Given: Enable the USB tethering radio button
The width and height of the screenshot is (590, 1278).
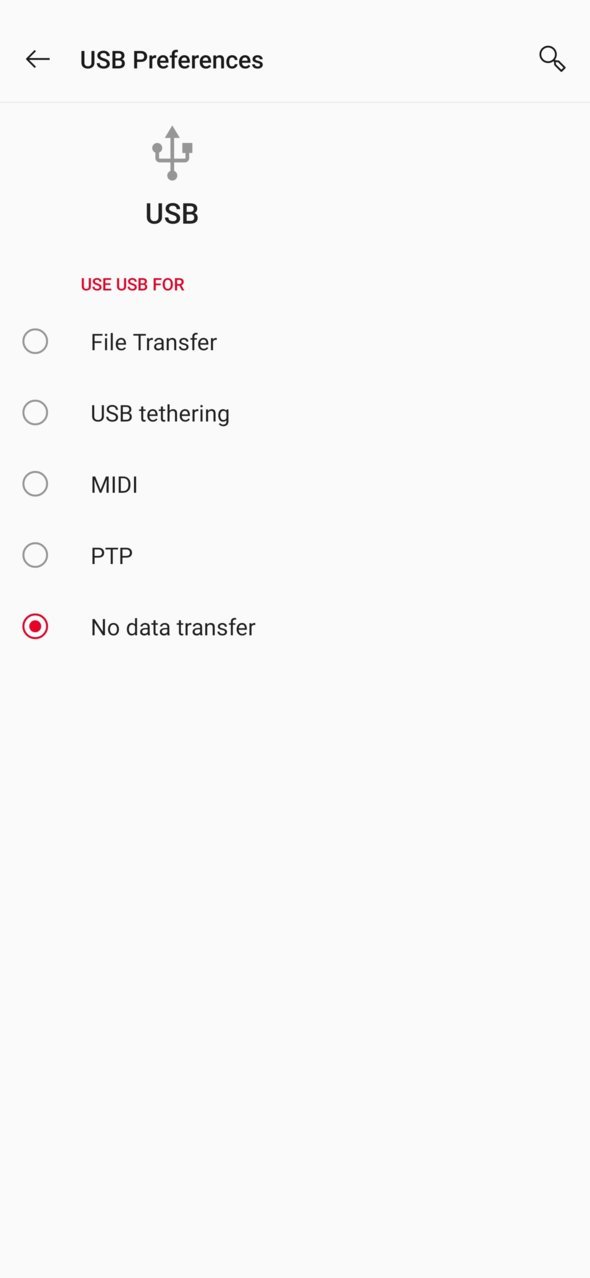Looking at the screenshot, I should pos(35,413).
